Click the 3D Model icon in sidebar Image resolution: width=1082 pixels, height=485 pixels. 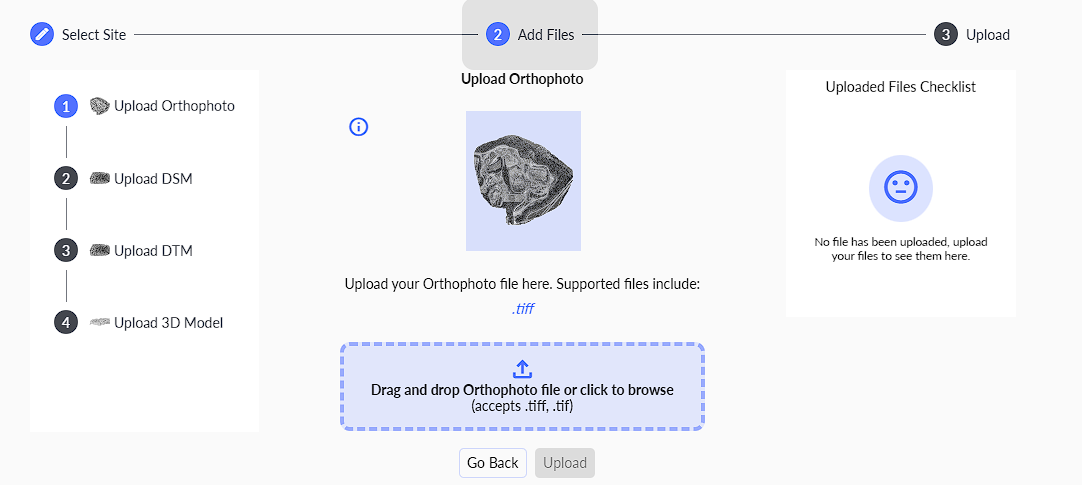(x=99, y=322)
